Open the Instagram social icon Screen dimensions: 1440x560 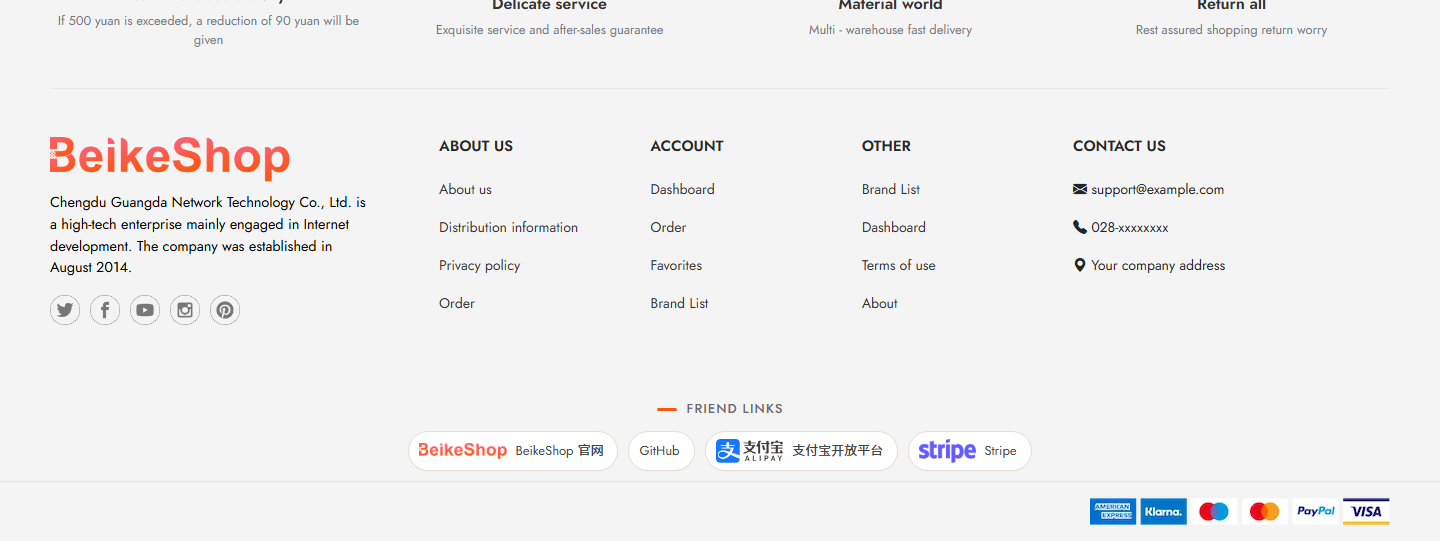[185, 310]
